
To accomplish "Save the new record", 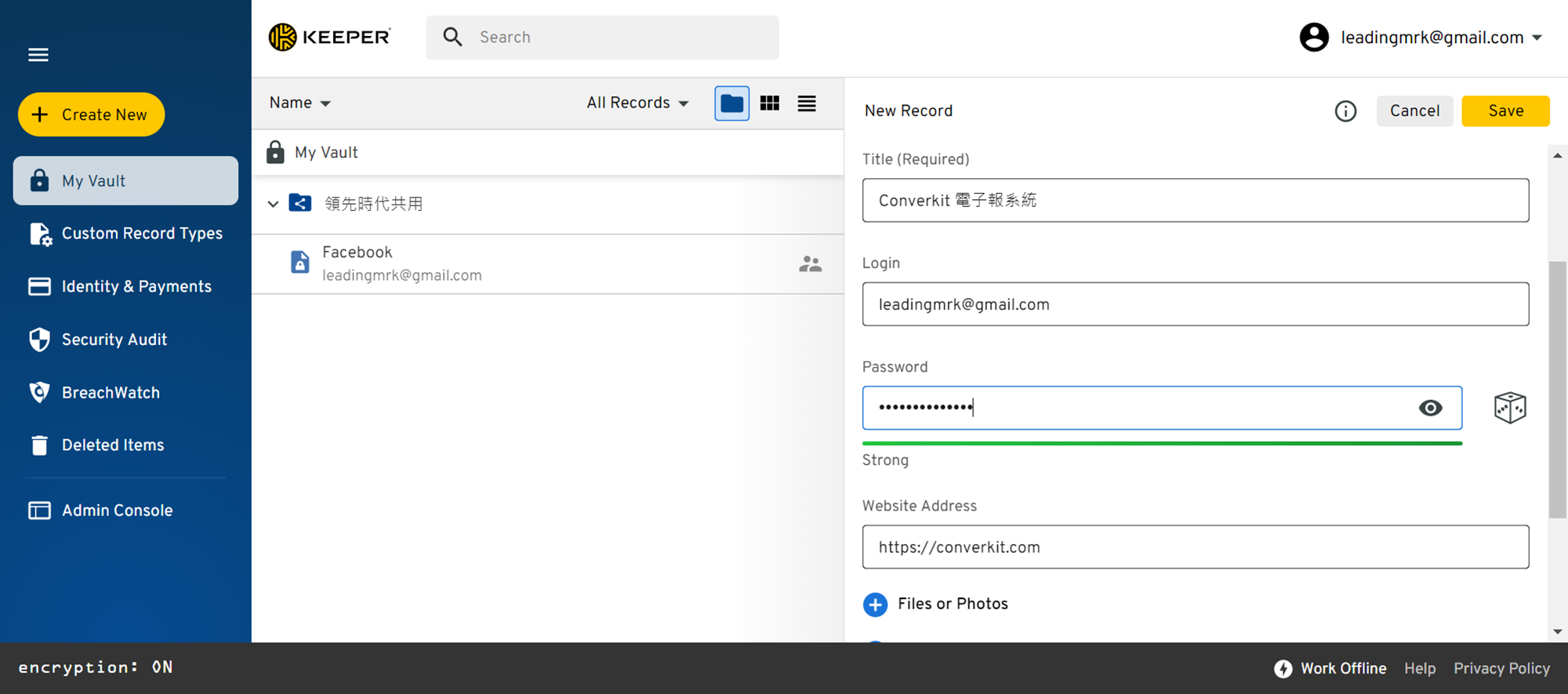I will [x=1505, y=111].
